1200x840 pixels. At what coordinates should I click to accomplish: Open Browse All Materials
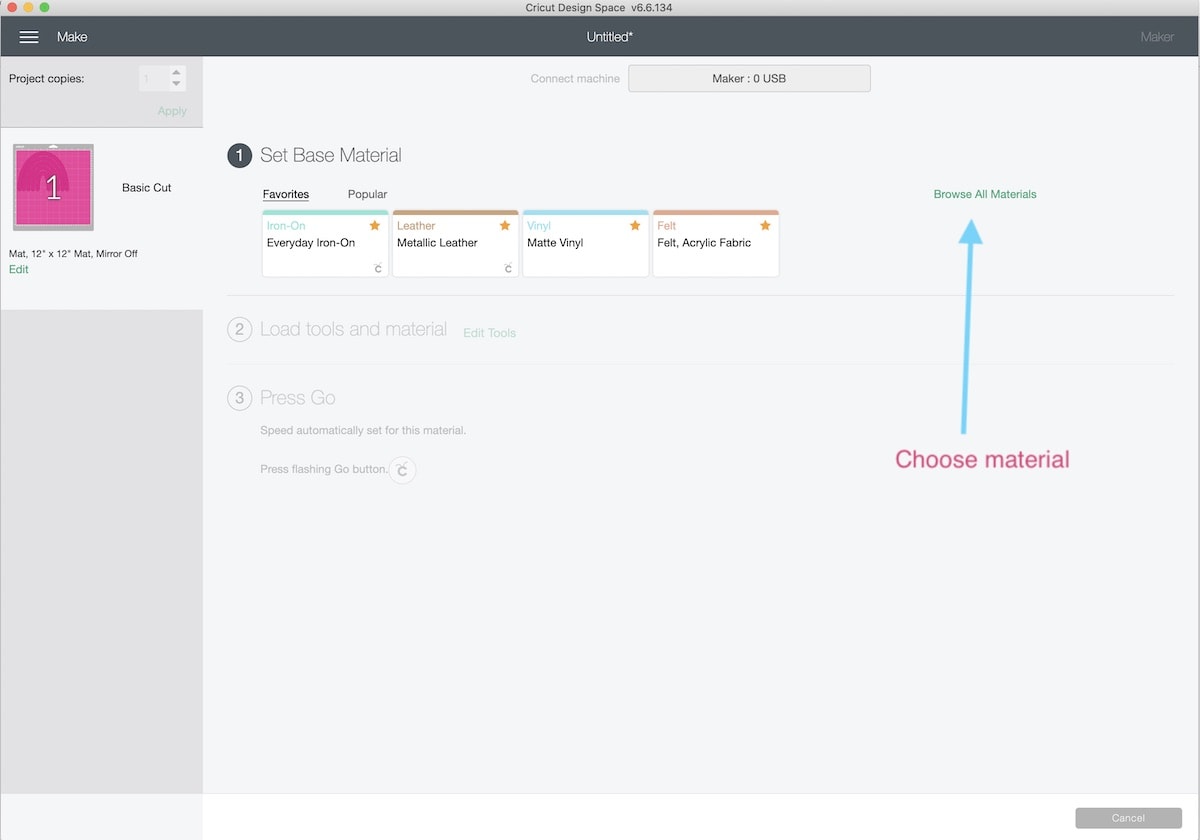[985, 194]
